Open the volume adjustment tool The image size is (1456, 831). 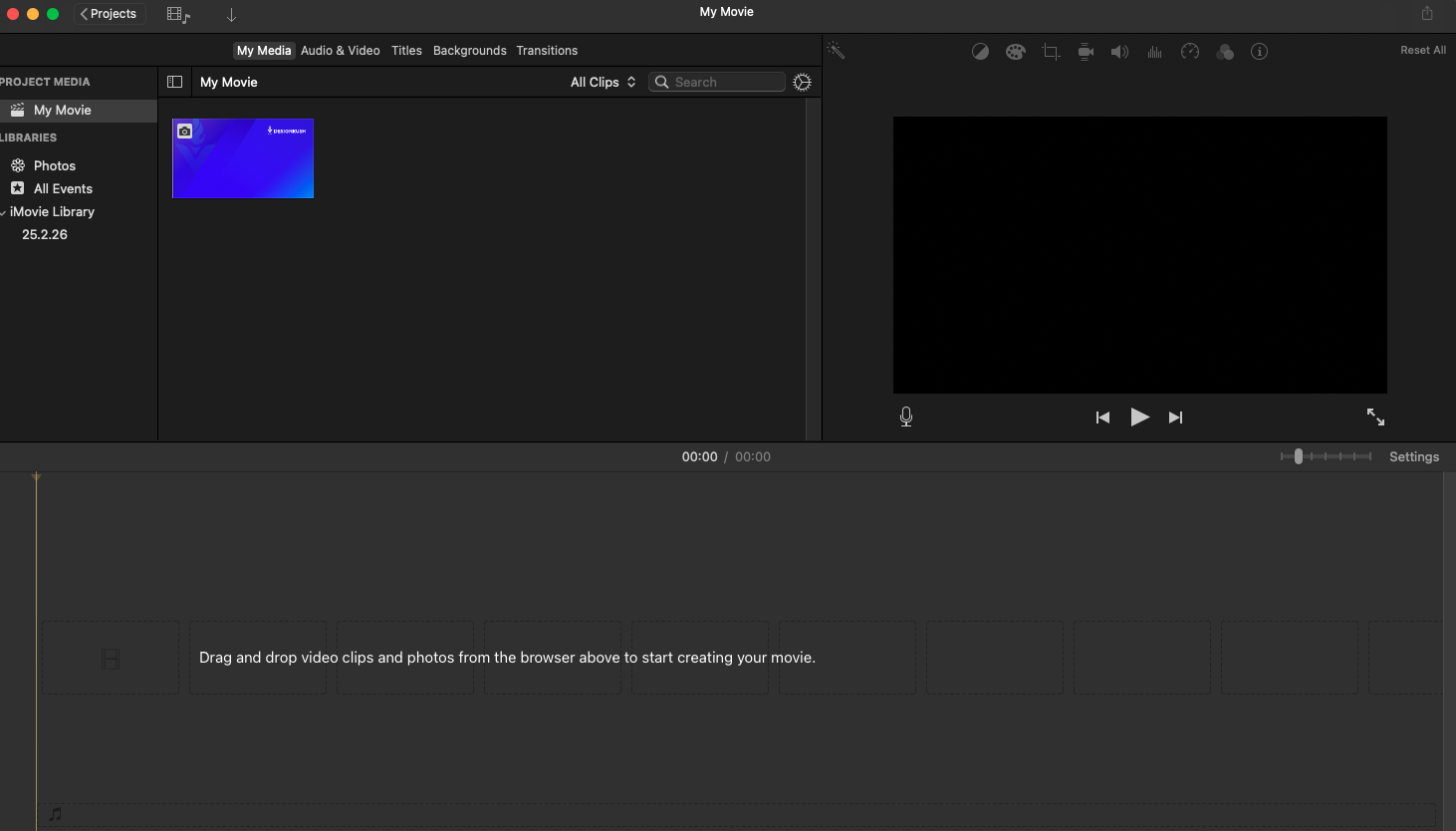coord(1119,52)
